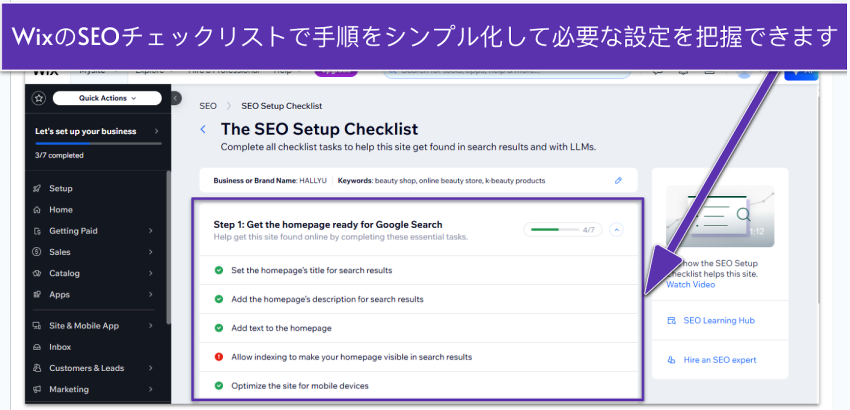Collapse the sidebar with the arrow button
Image resolution: width=850 pixels, height=410 pixels.
coord(176,98)
